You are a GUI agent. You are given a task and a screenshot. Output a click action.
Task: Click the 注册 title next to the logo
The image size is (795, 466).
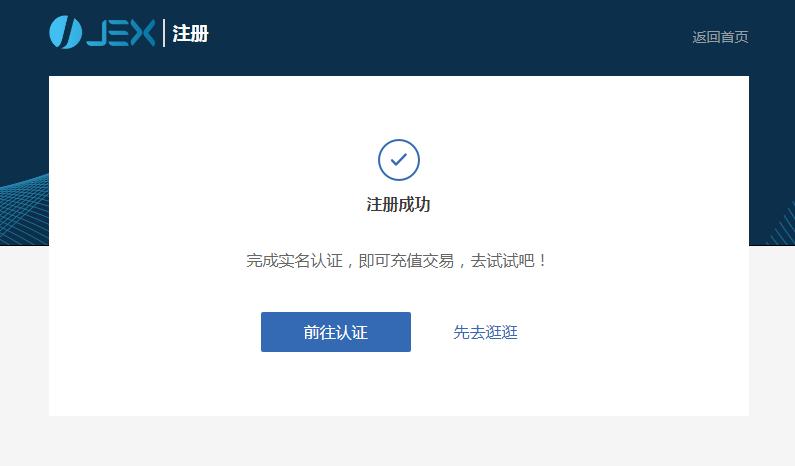tap(191, 33)
